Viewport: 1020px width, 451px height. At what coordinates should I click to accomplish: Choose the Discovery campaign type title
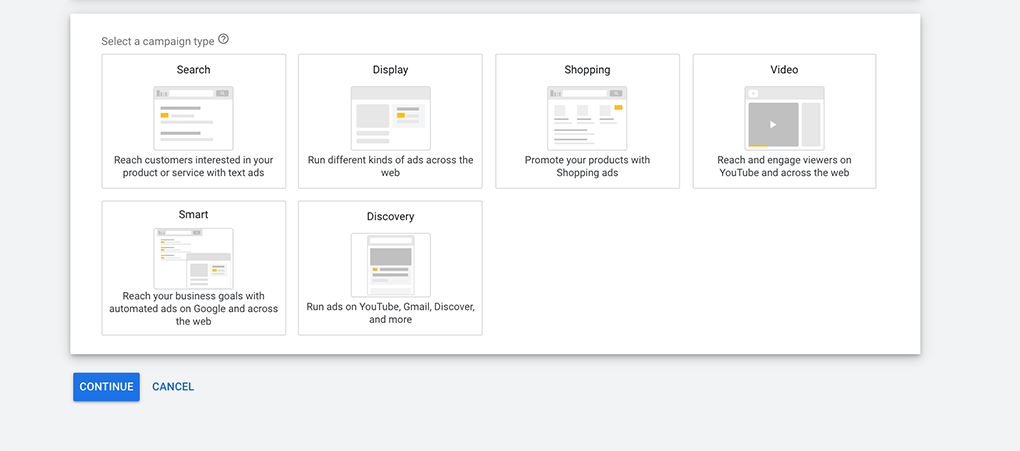pyautogui.click(x=390, y=217)
